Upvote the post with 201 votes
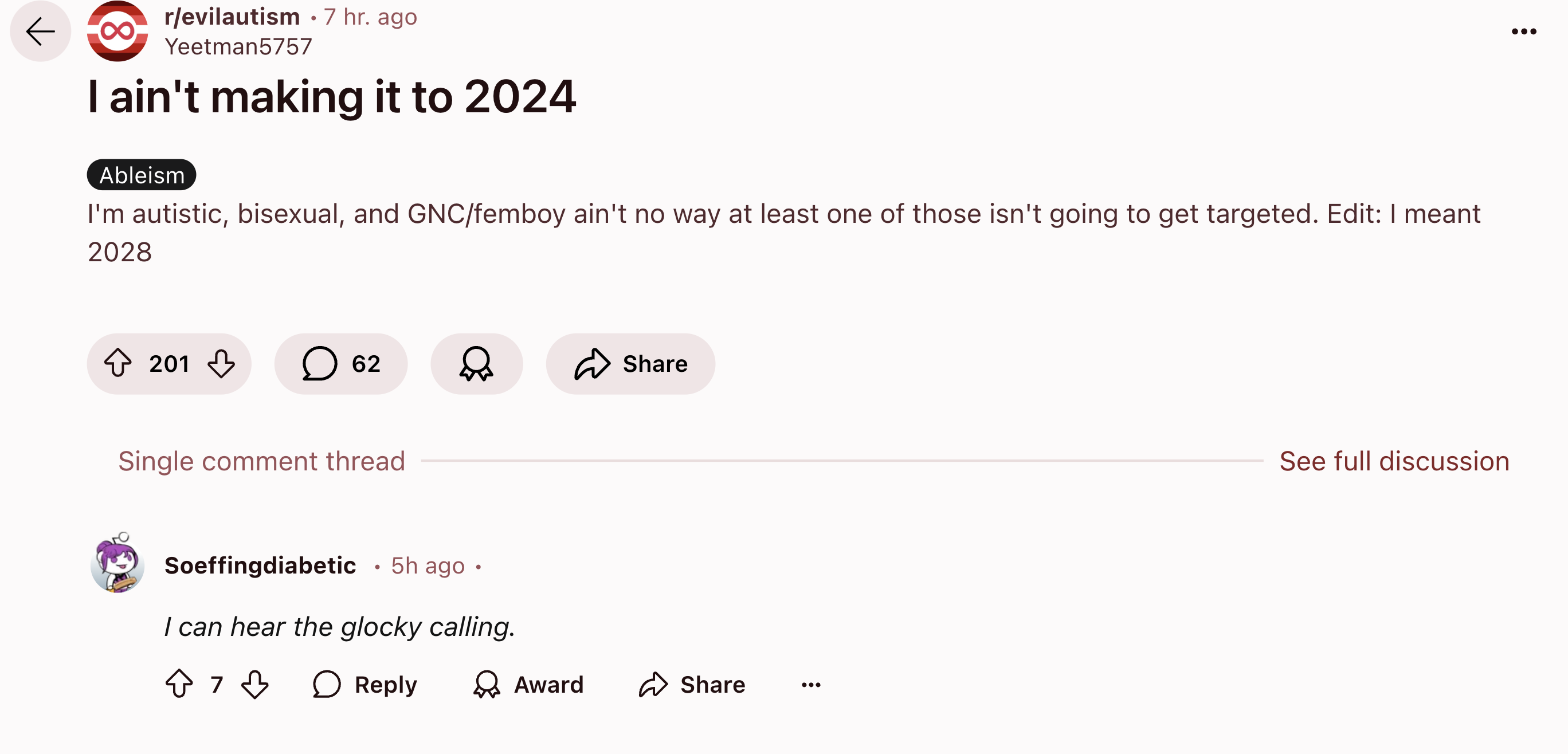Screen dimensions: 1568x754 click(118, 363)
